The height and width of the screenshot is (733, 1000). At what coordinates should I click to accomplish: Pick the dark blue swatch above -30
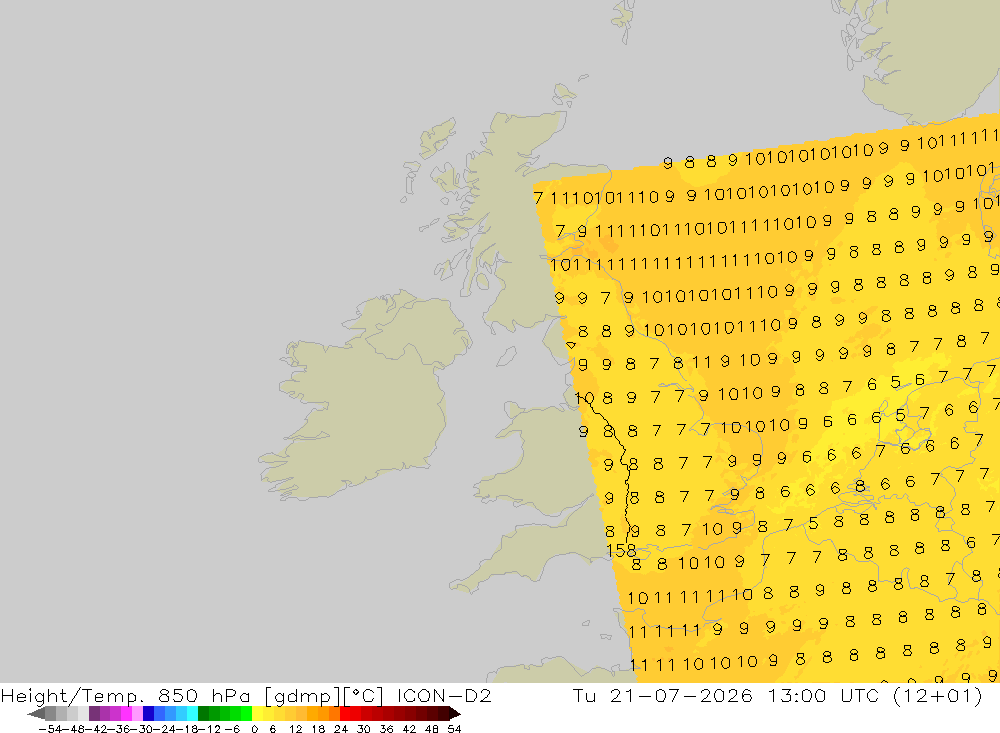coord(148,714)
